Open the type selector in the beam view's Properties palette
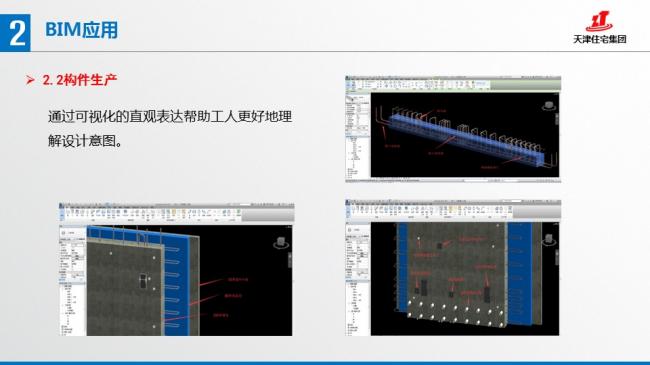This screenshot has height=365, width=650. click(x=357, y=99)
